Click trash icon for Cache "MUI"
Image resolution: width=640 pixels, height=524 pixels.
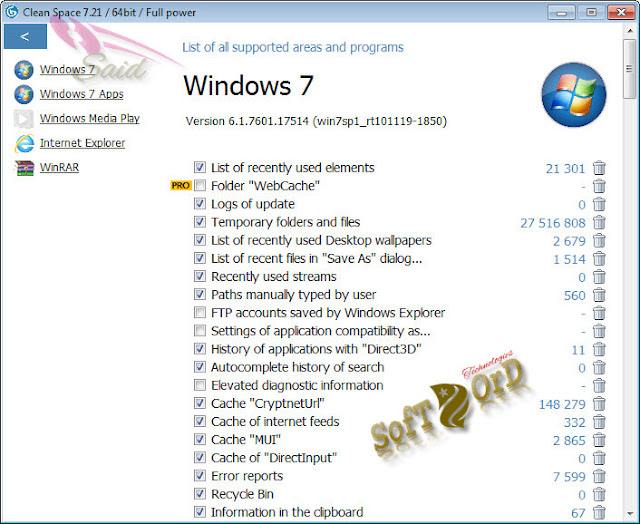pyautogui.click(x=599, y=440)
